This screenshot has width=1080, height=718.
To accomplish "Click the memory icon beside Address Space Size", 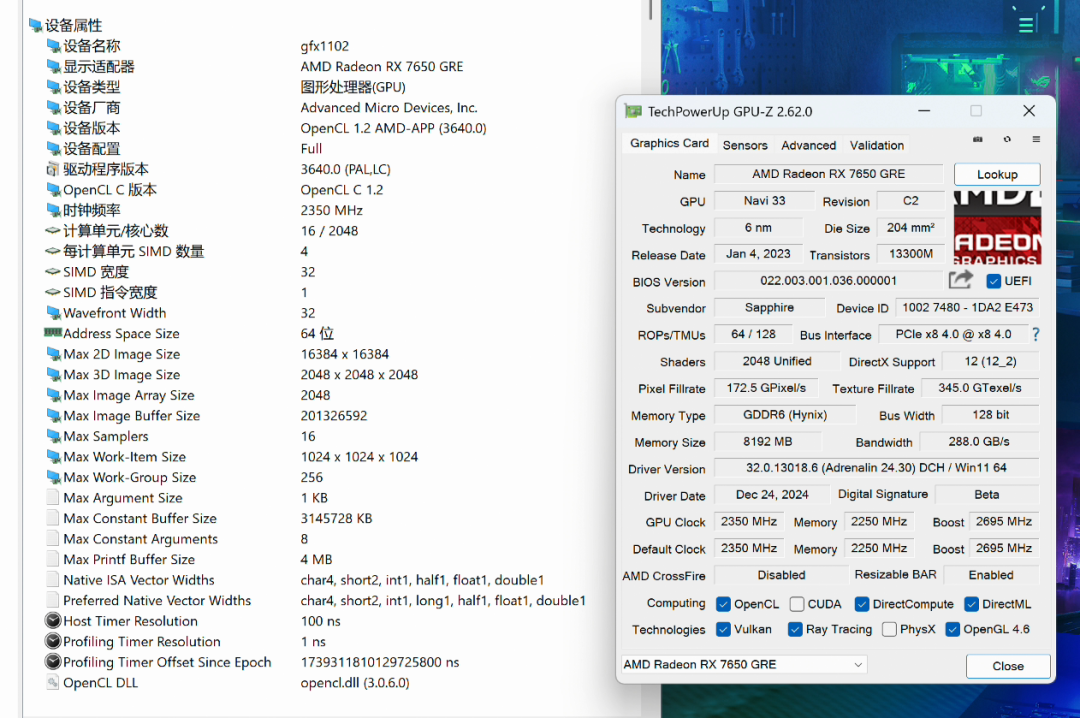I will point(53,333).
